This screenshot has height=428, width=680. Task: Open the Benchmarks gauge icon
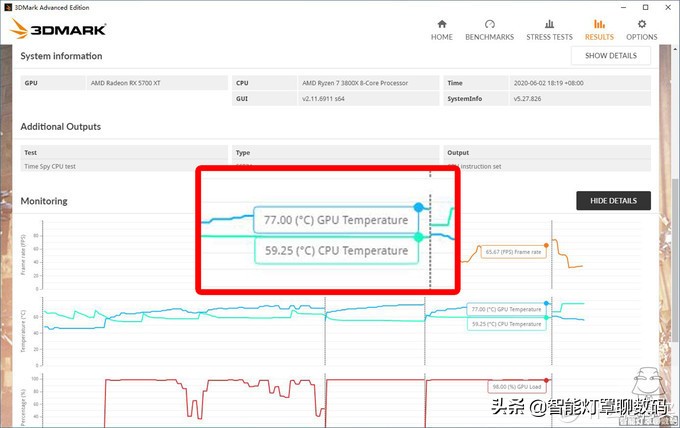[x=490, y=23]
